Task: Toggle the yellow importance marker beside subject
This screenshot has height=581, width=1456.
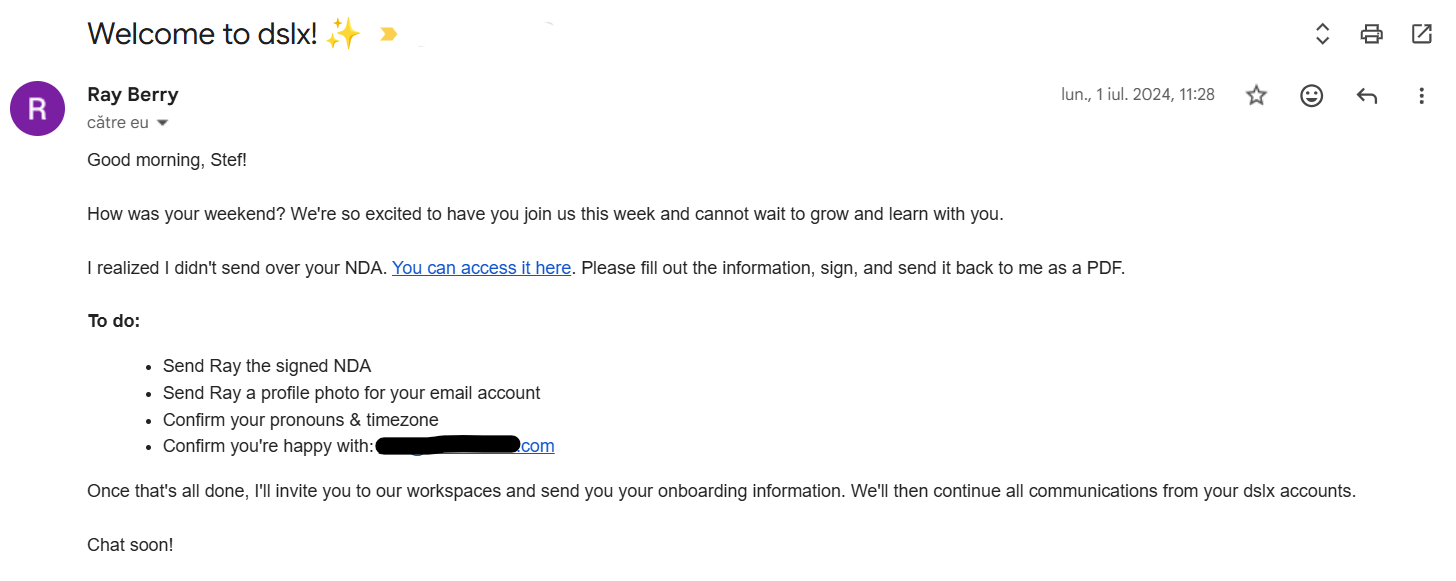Action: coord(389,34)
